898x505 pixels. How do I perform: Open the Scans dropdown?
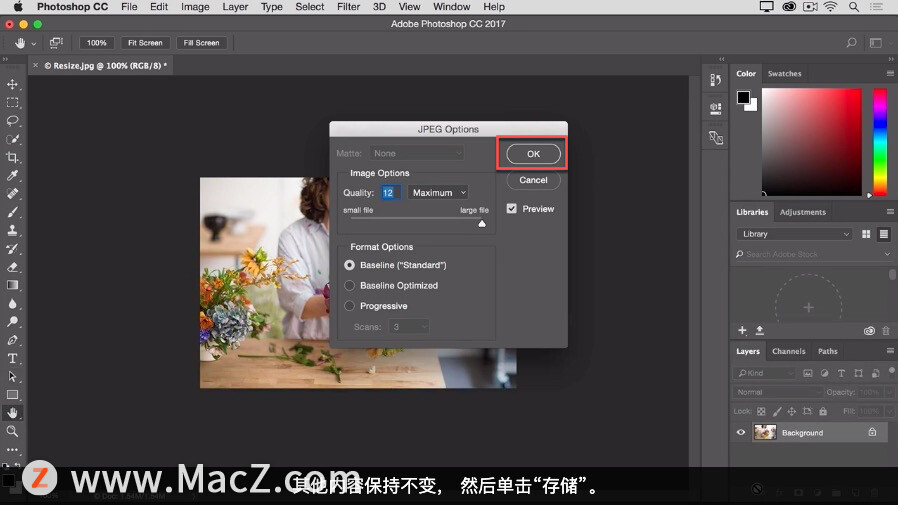point(409,326)
